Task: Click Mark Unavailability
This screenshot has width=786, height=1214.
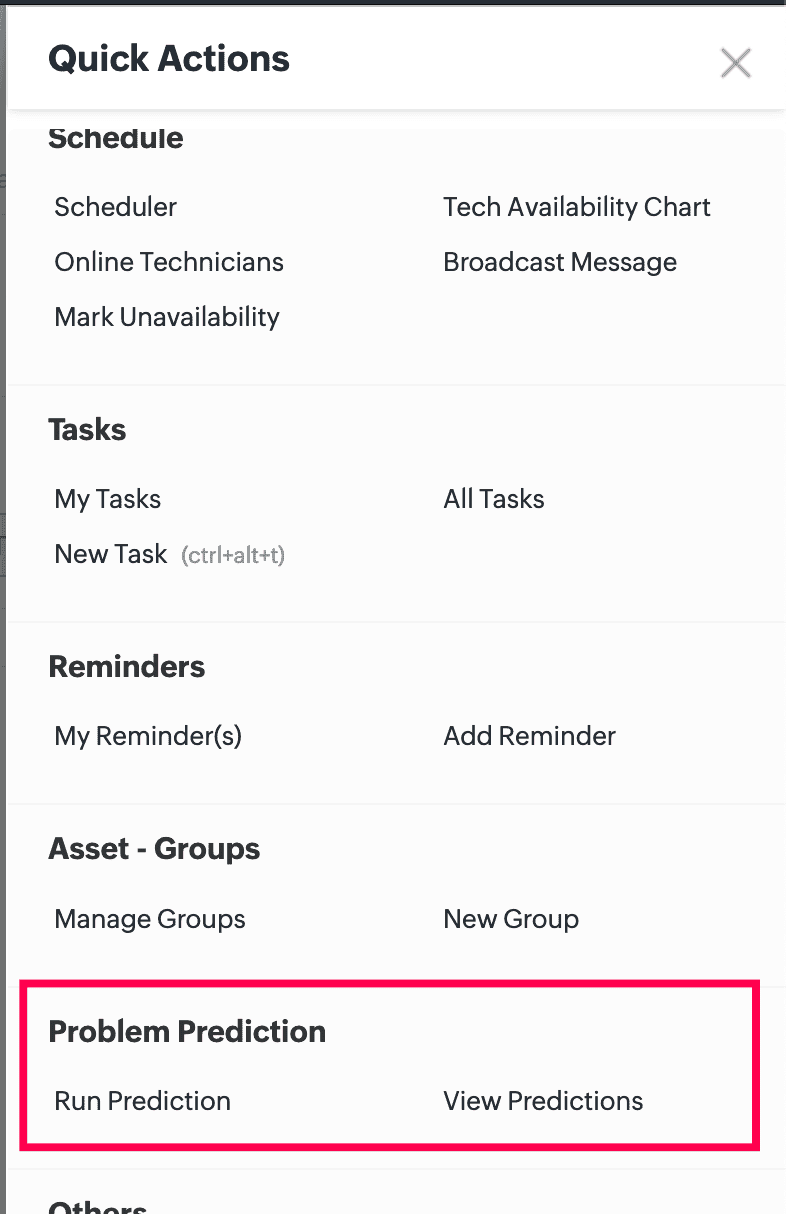Action: [x=167, y=317]
